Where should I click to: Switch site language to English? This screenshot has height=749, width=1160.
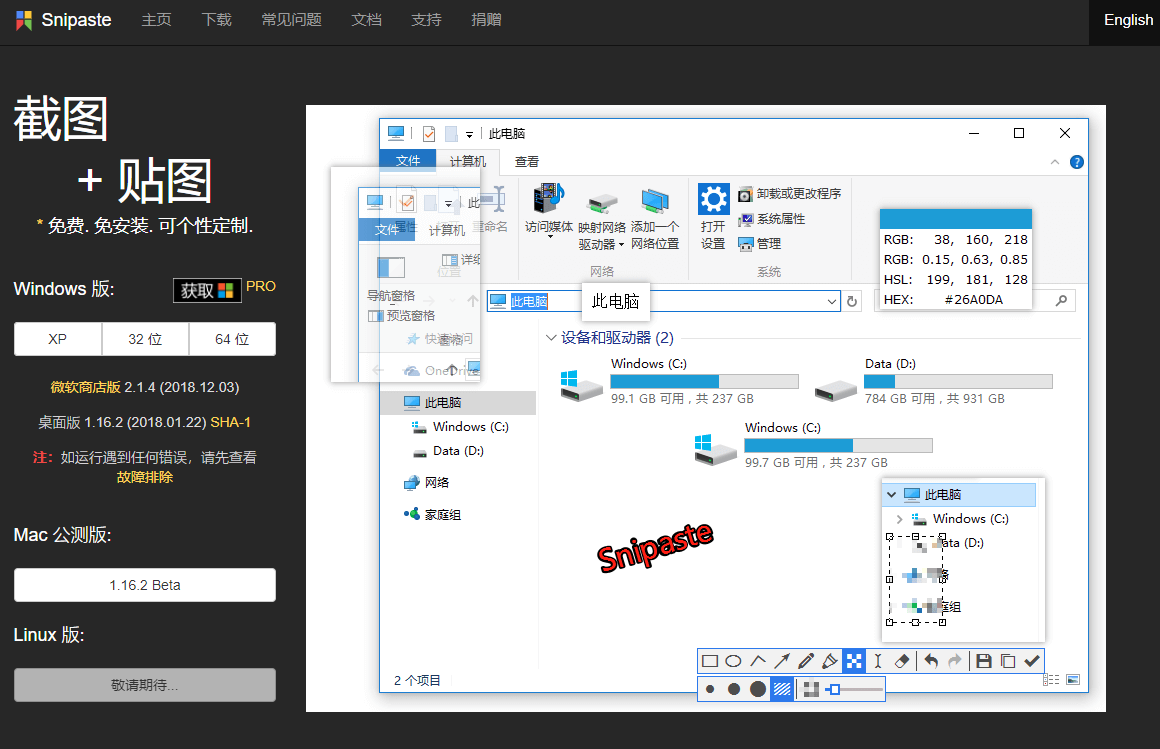pyautogui.click(x=1128, y=20)
